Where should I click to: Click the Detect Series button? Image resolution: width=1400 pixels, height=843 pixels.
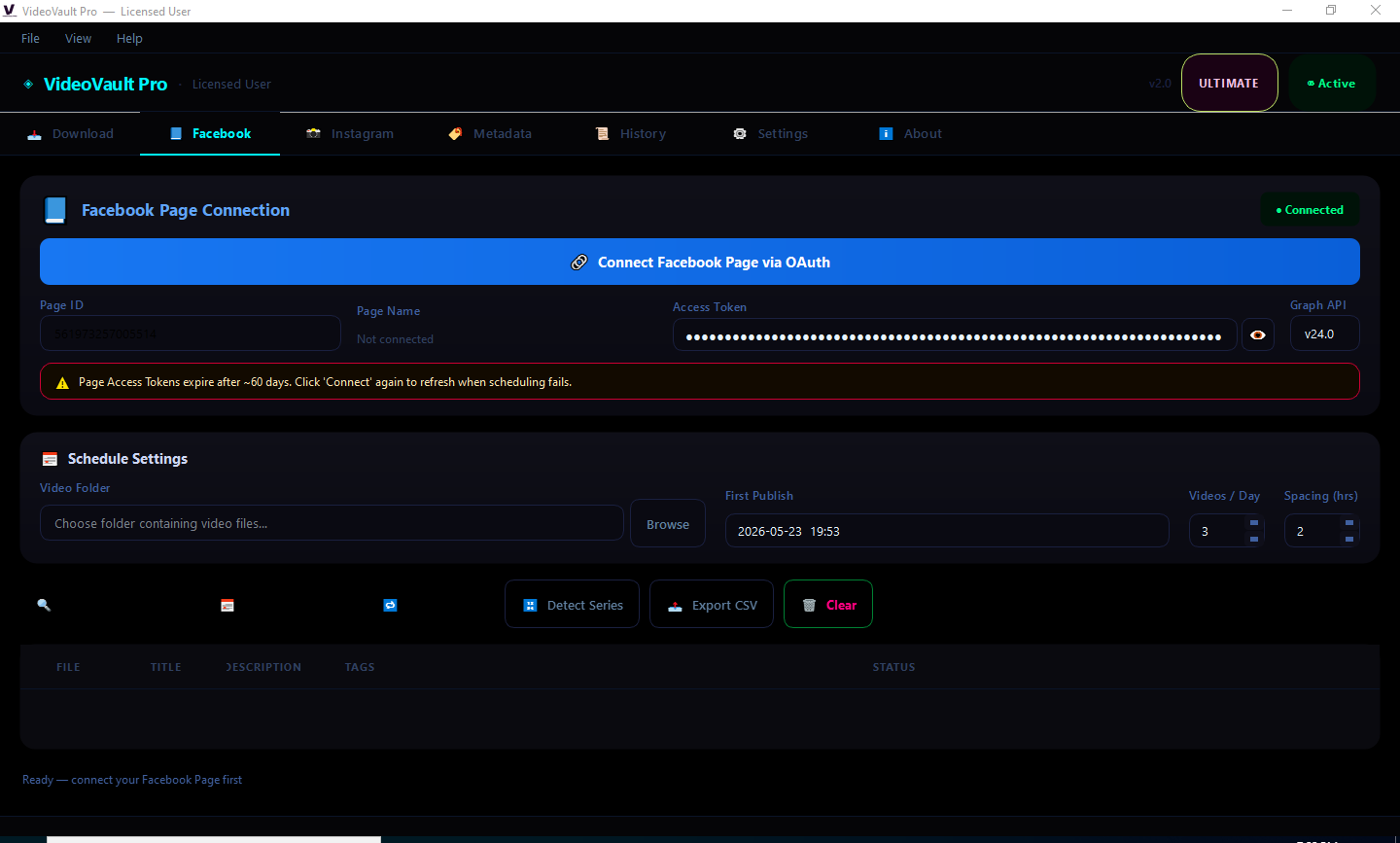572,605
